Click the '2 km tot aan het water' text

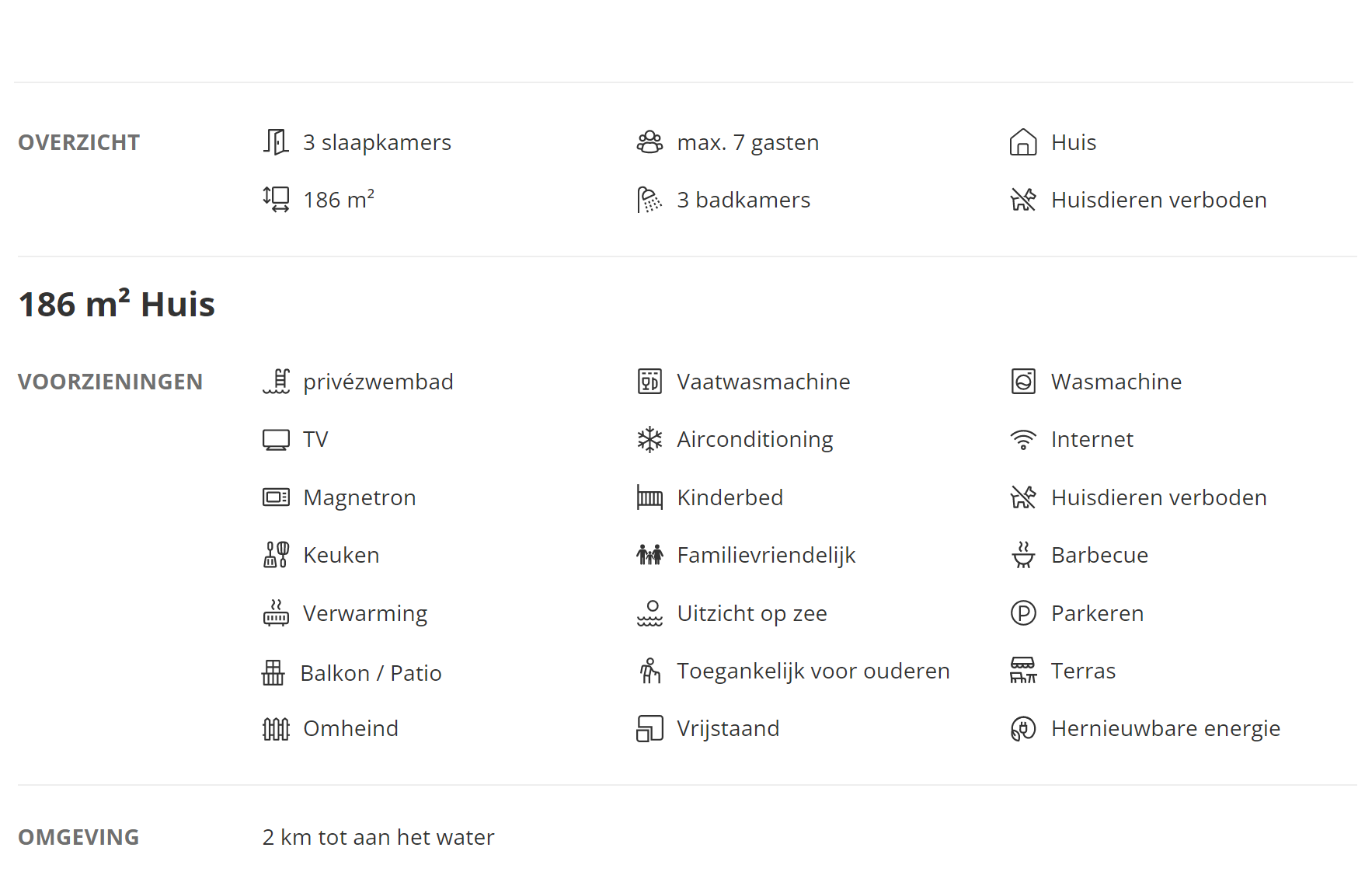point(378,838)
